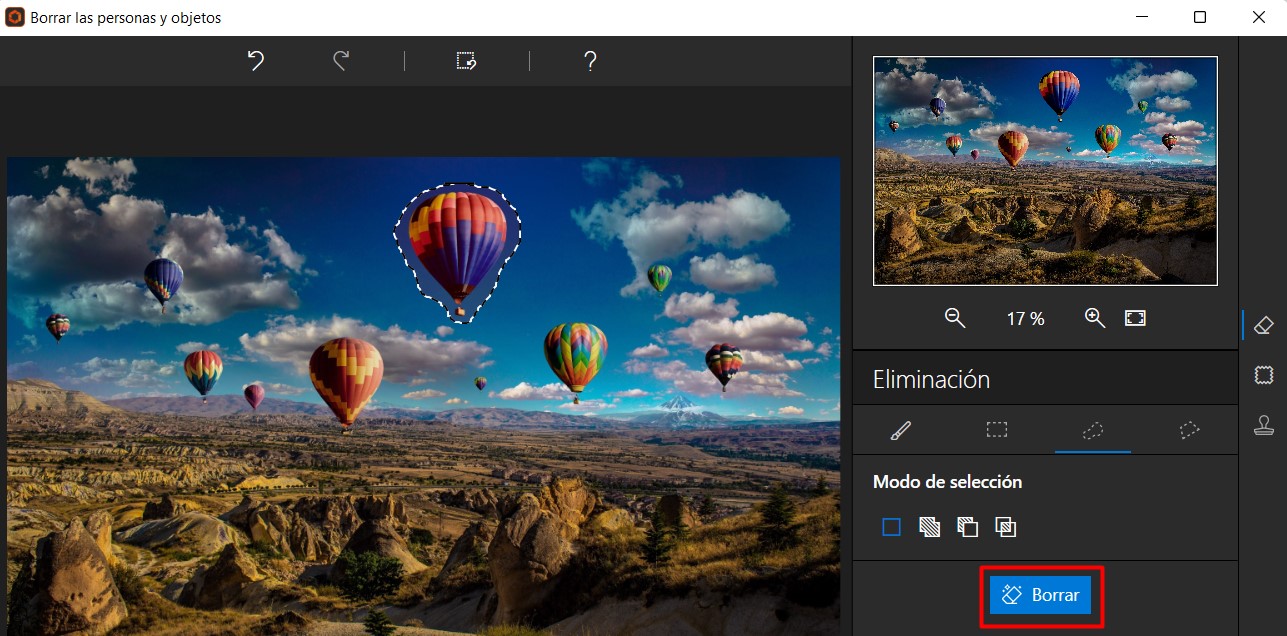1287x636 pixels.
Task: Select the clone stamp tool in sidebar
Action: coord(1264,425)
